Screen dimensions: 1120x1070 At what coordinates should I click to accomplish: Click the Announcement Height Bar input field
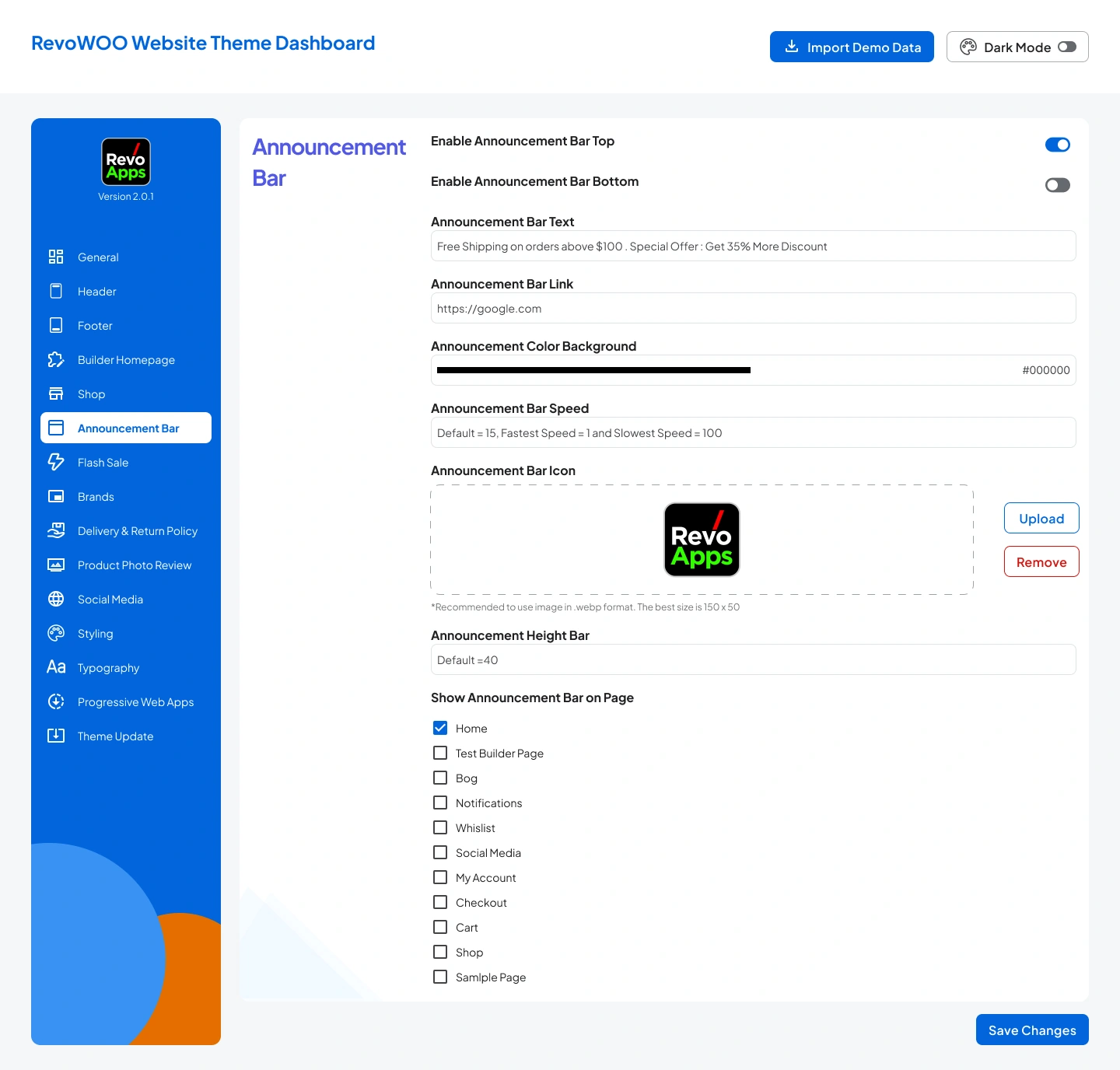pos(754,659)
